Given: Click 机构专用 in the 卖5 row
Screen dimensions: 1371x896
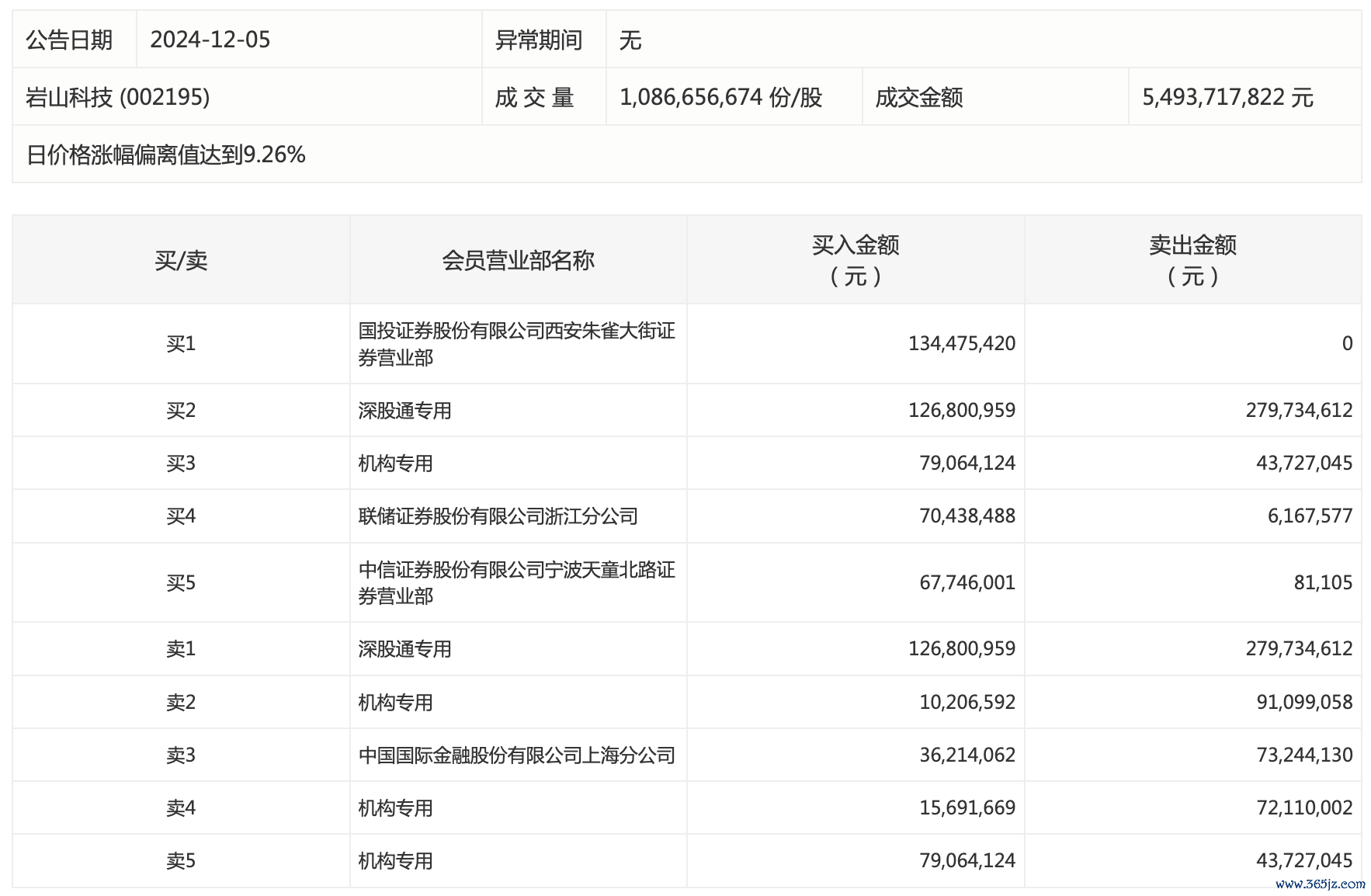Looking at the screenshot, I should [395, 861].
